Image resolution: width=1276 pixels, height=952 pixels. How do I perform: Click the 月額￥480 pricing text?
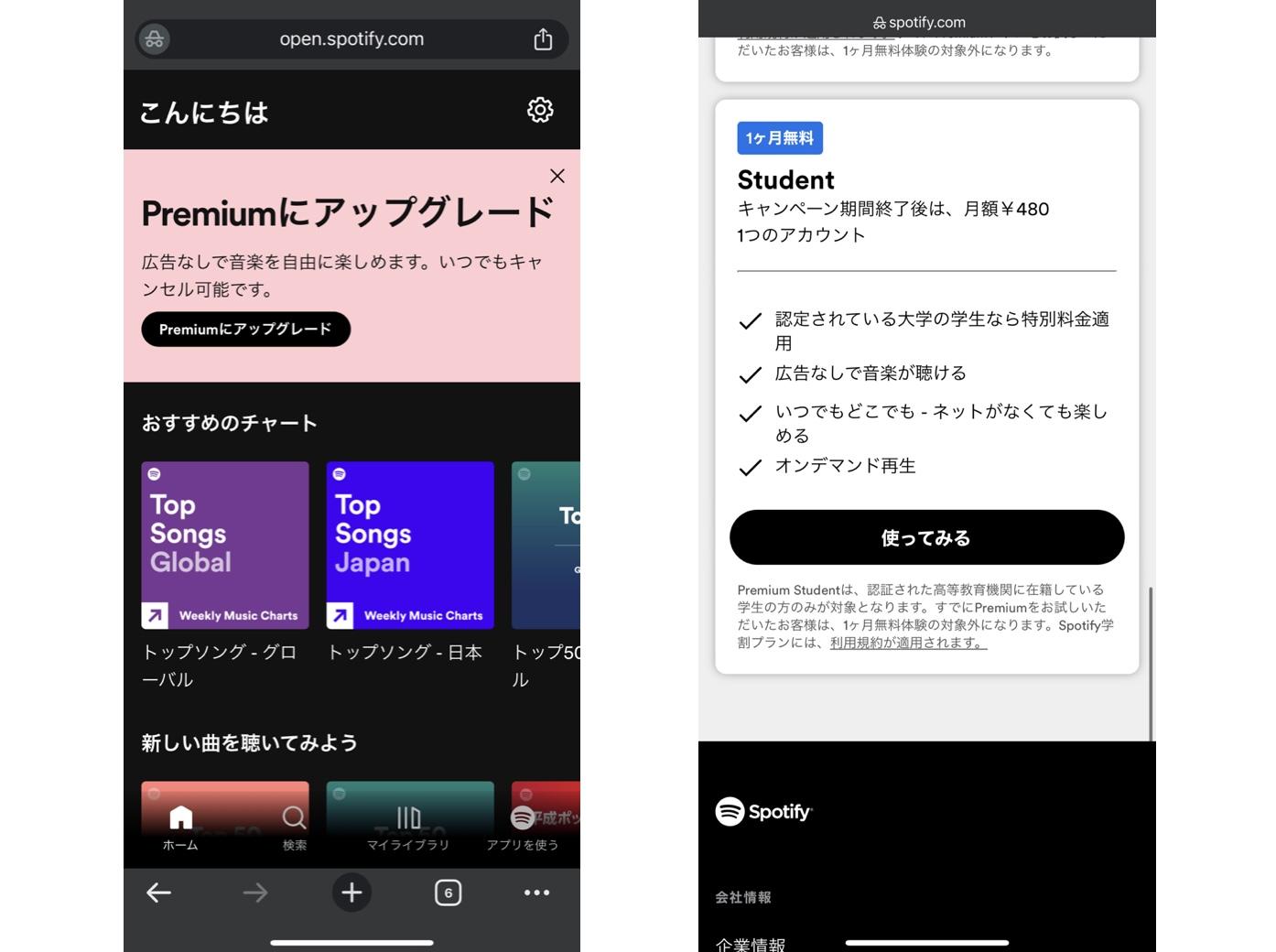[1006, 209]
